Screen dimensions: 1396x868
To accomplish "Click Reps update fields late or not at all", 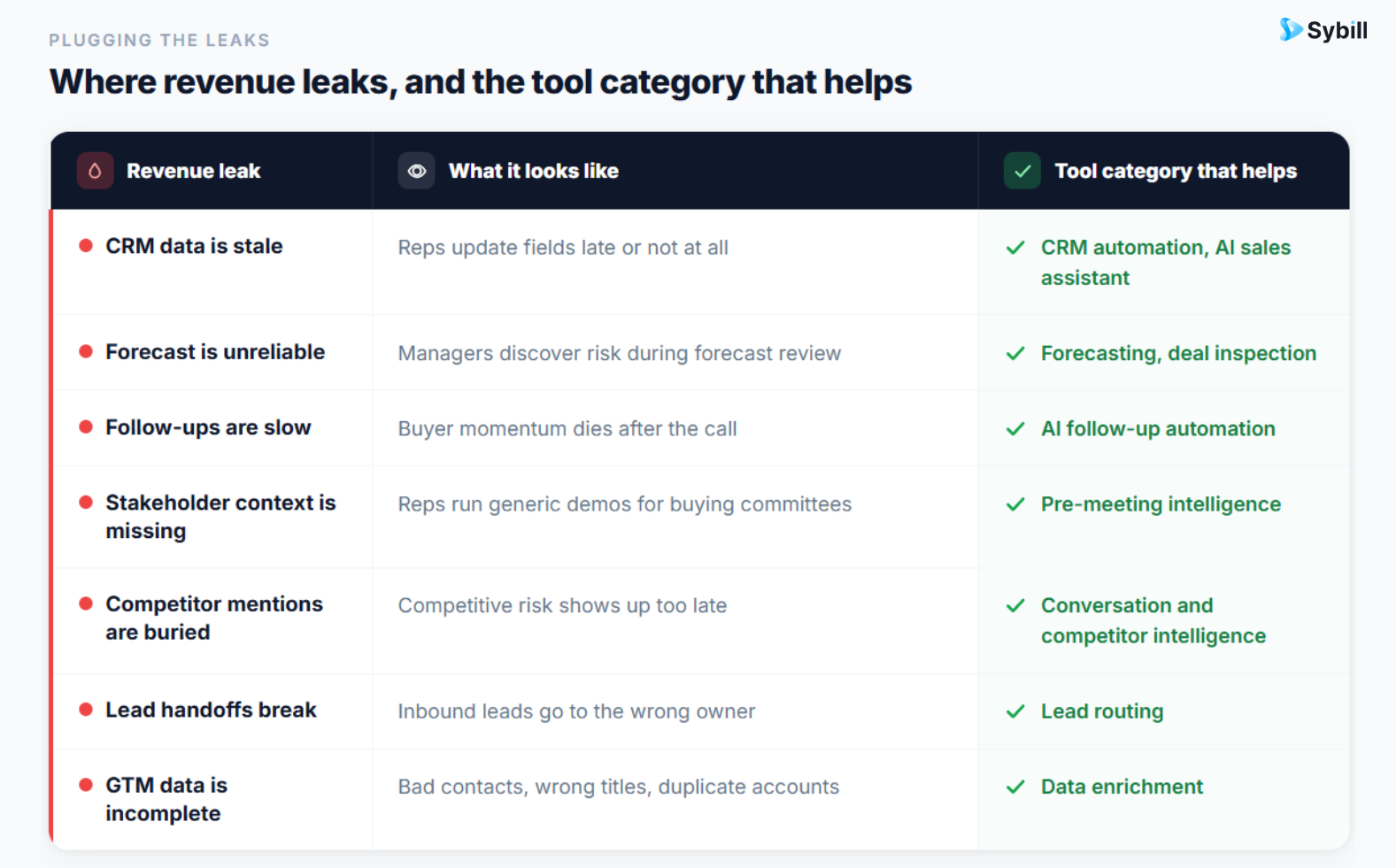I will 563,248.
